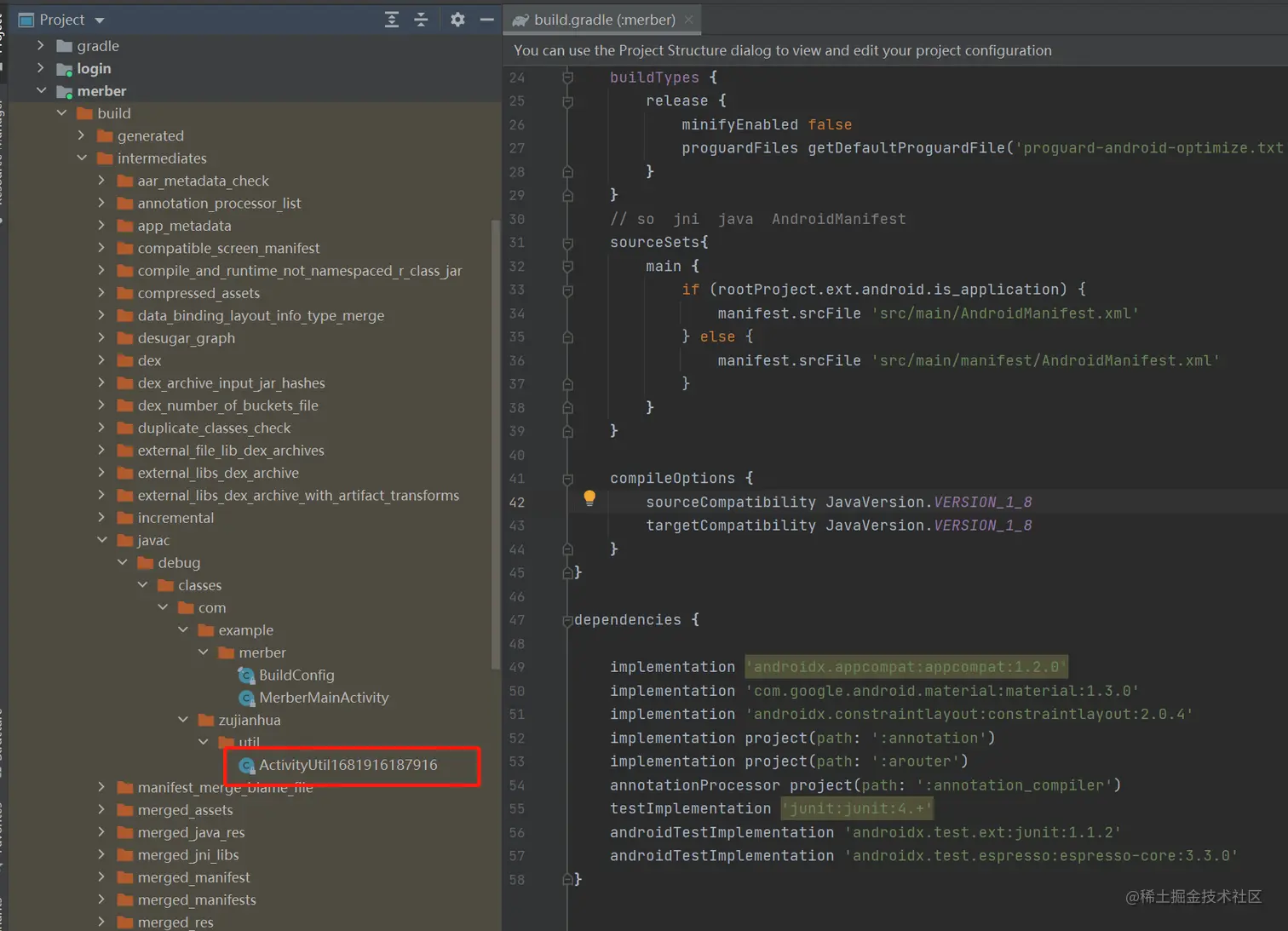Image resolution: width=1288 pixels, height=931 pixels.
Task: Select dex_archive_input_jar_hashes folder
Action: 231,383
